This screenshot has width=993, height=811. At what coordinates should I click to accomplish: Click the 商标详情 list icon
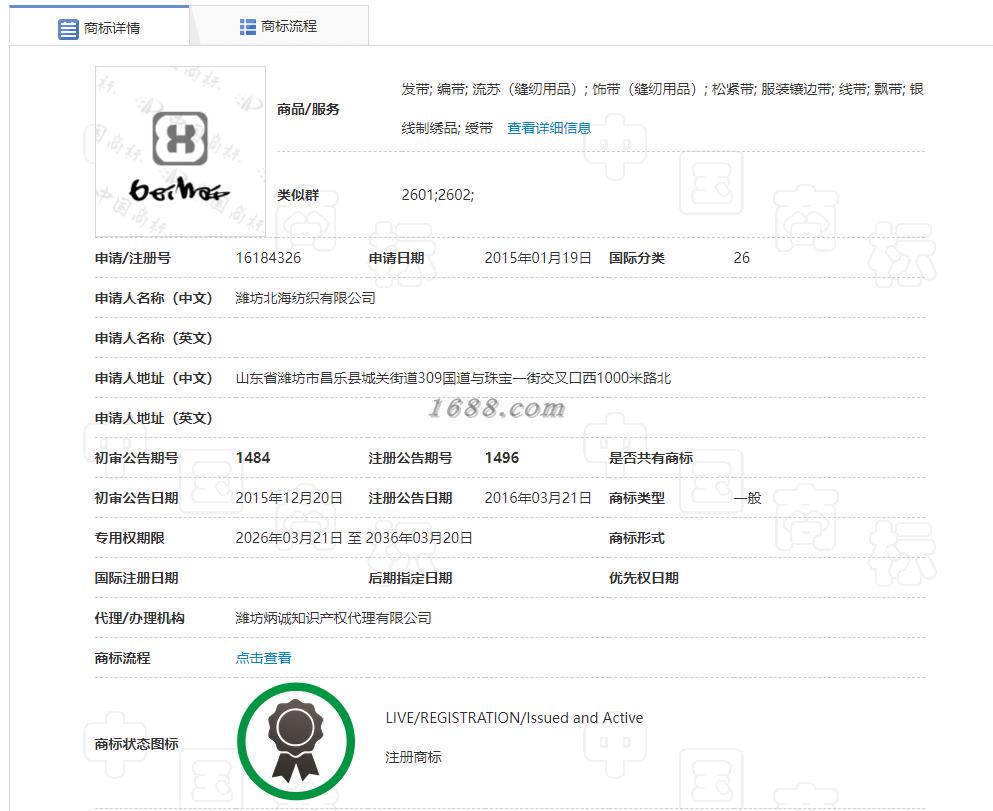(x=68, y=29)
